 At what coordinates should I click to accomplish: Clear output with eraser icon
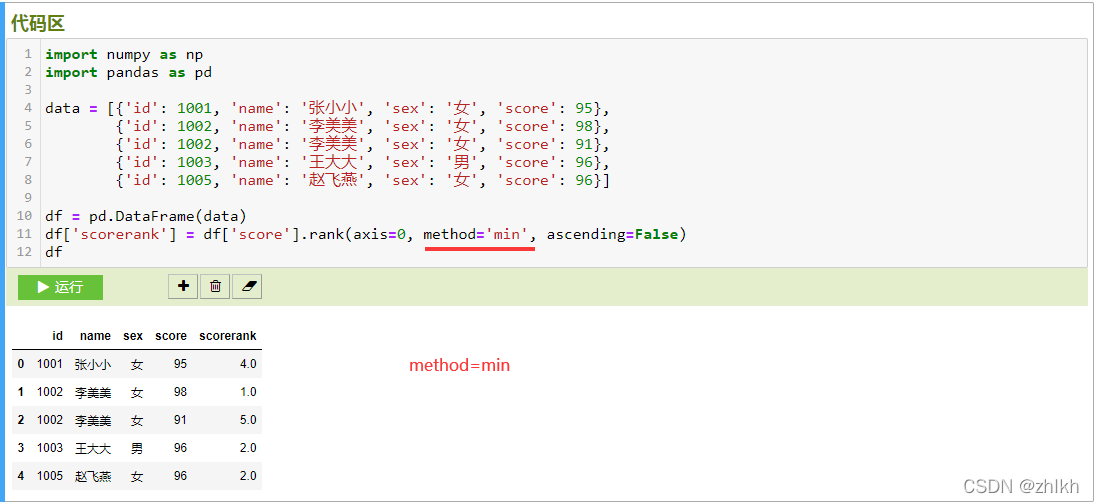[x=247, y=286]
